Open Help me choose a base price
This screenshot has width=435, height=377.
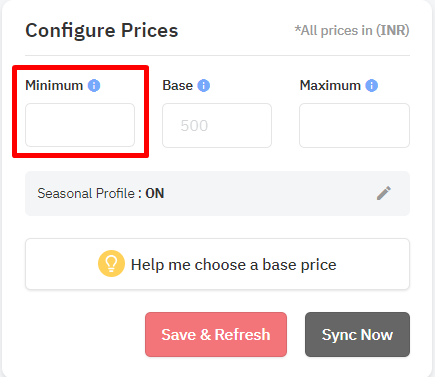(x=217, y=264)
